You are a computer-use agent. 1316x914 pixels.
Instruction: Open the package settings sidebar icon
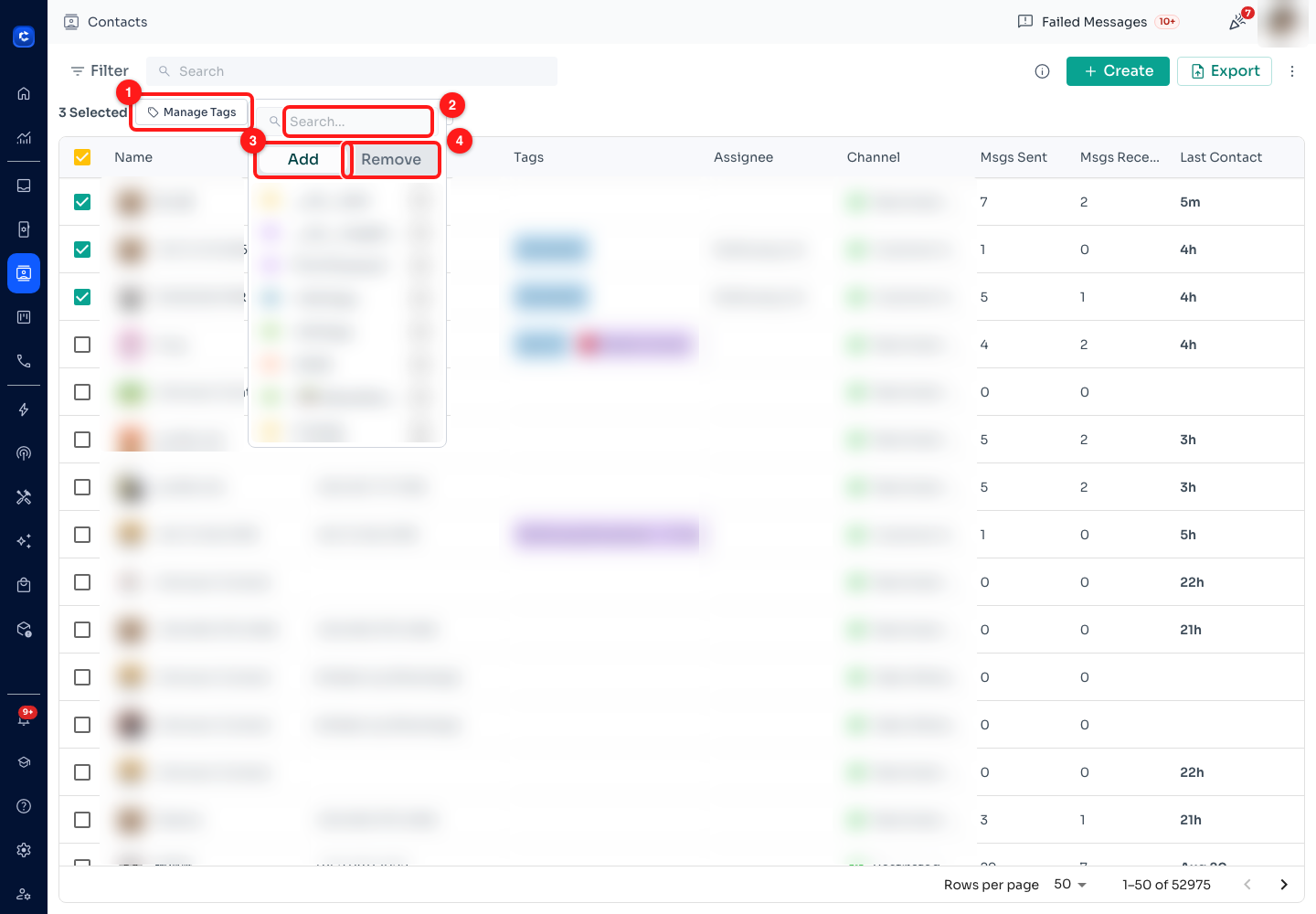[x=24, y=630]
